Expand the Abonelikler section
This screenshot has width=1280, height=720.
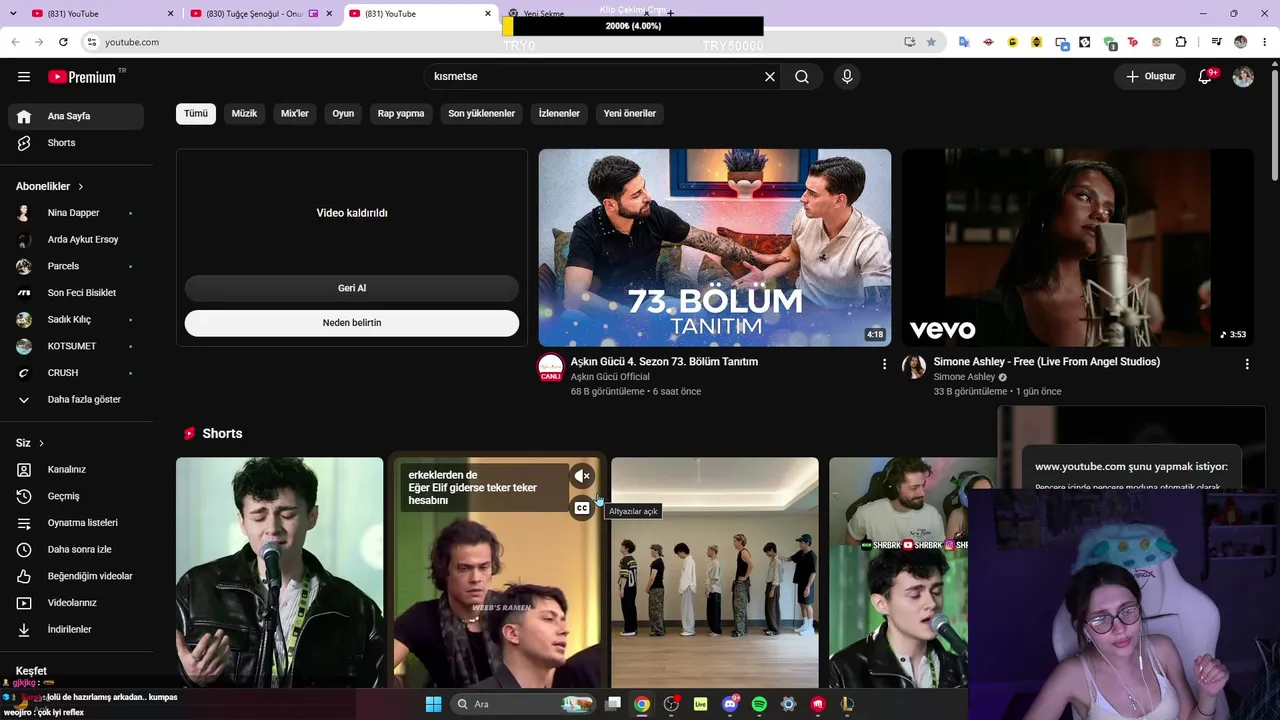[x=50, y=186]
